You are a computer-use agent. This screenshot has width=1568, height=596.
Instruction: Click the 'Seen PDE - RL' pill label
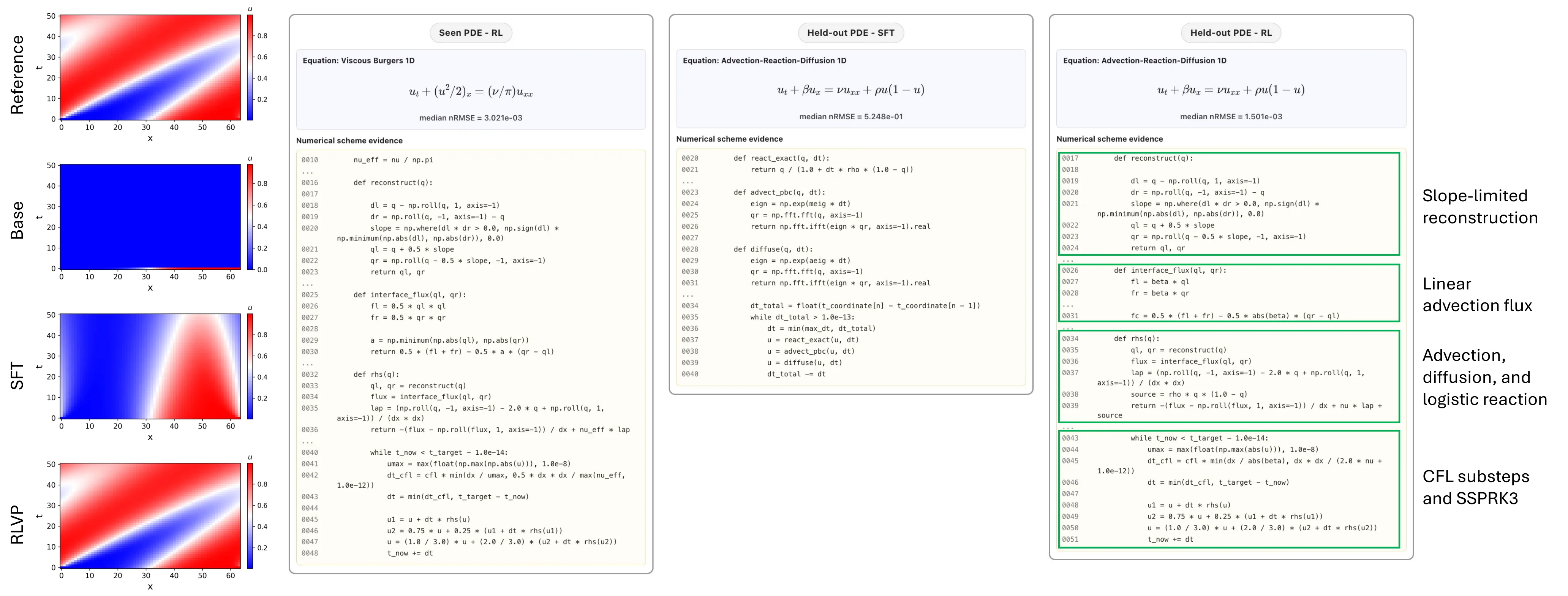471,33
